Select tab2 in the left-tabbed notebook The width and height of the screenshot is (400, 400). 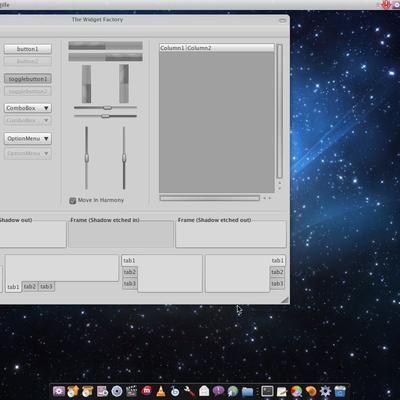coord(130,272)
